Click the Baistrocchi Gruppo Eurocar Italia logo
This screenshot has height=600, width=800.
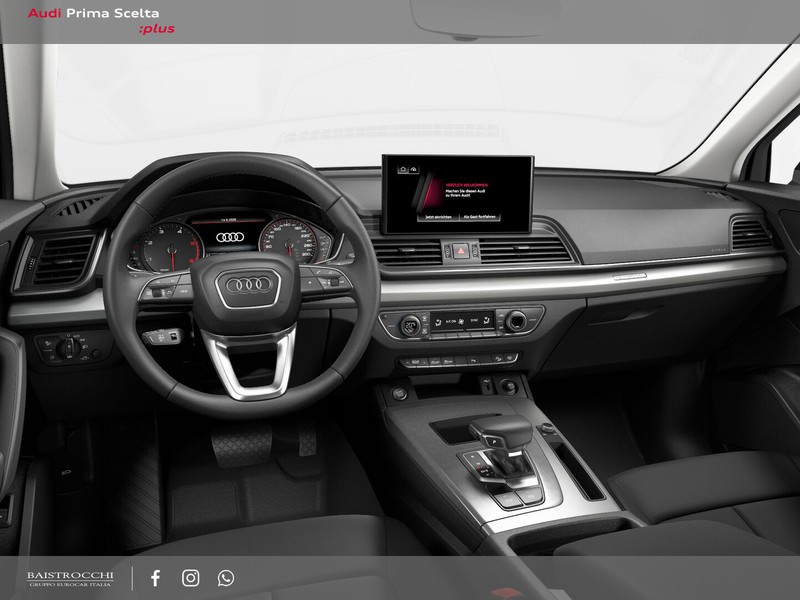(70, 579)
